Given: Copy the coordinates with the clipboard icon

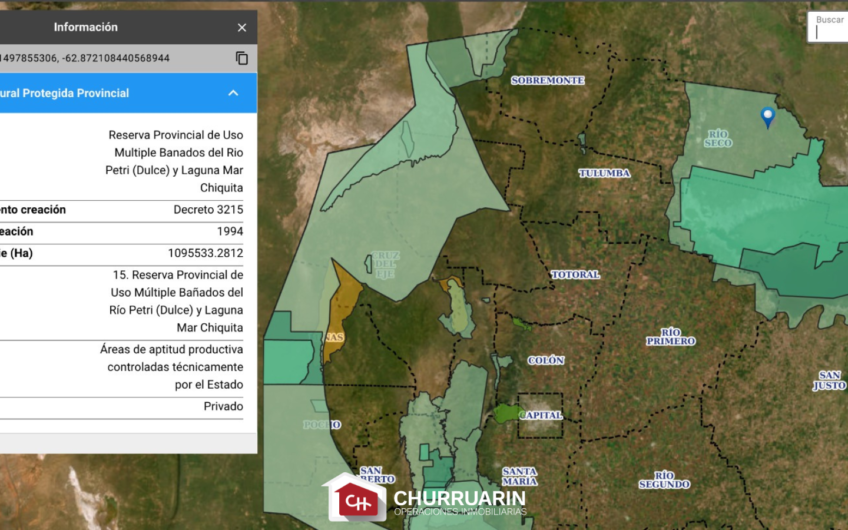Looking at the screenshot, I should click(x=242, y=58).
